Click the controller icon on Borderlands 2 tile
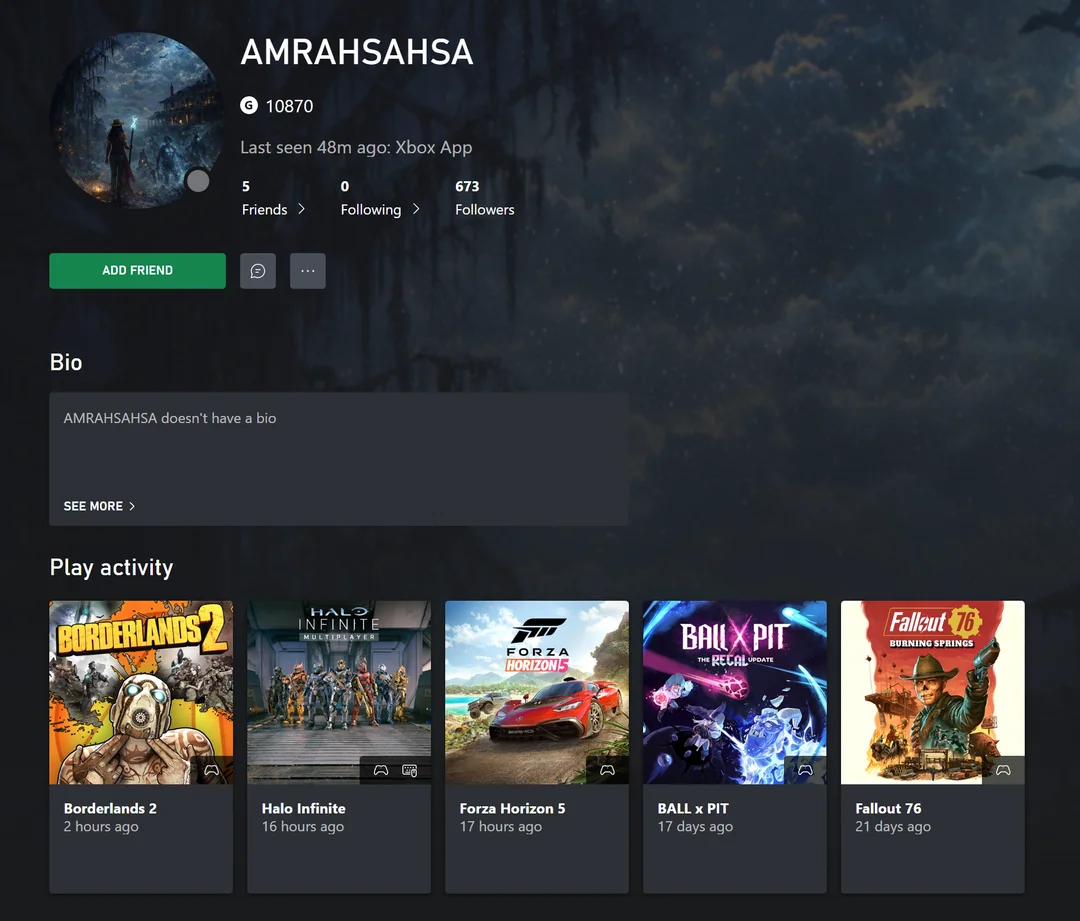The height and width of the screenshot is (921, 1080). 213,770
